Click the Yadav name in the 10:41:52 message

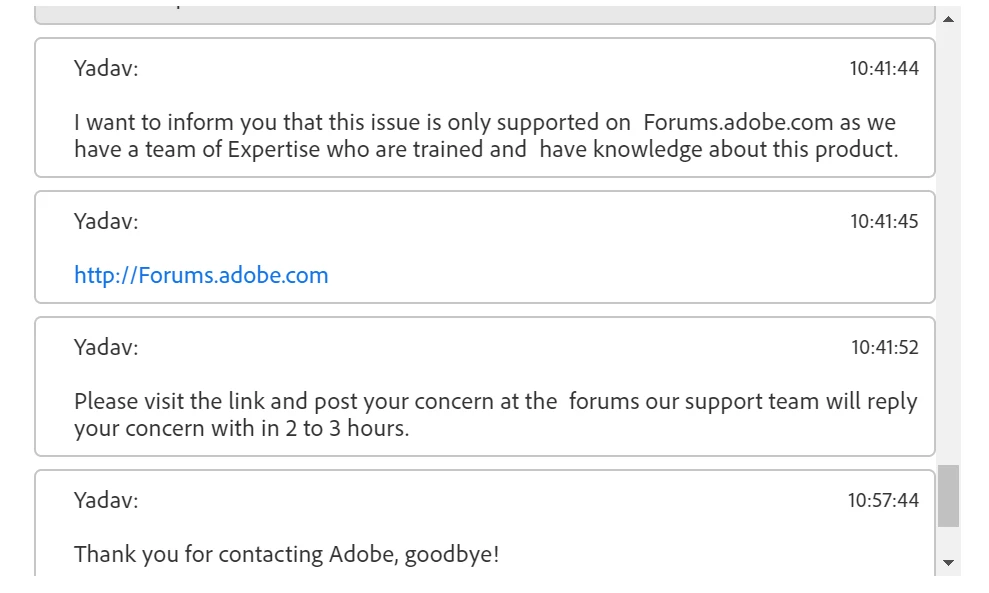coord(106,347)
